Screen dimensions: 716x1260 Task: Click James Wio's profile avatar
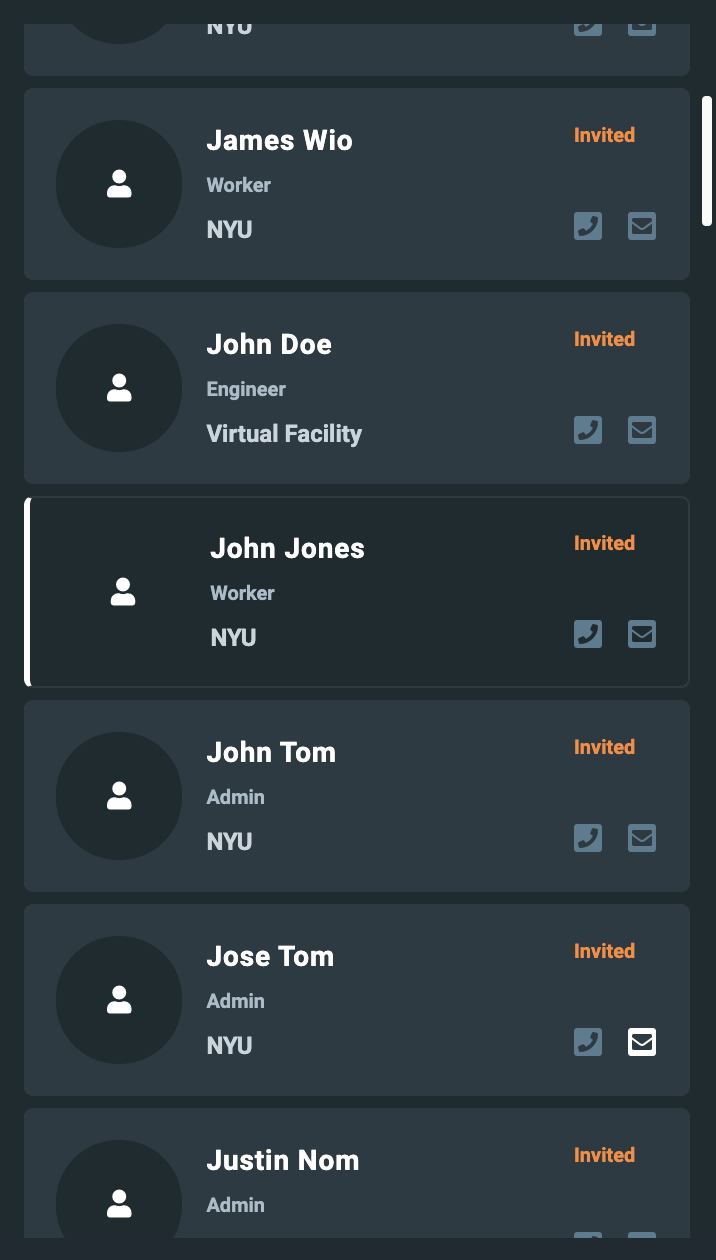pos(119,184)
